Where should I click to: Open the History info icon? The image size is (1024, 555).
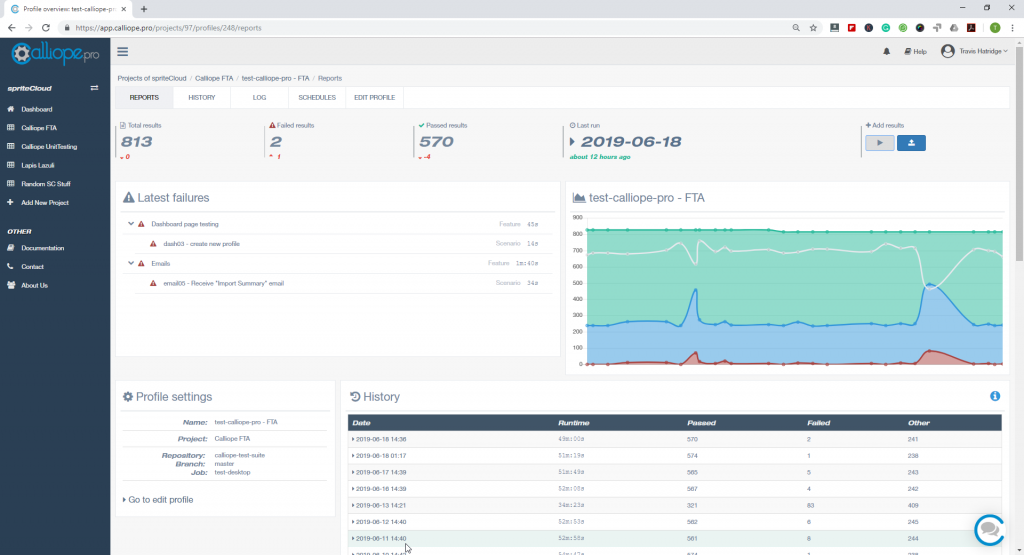tap(995, 396)
